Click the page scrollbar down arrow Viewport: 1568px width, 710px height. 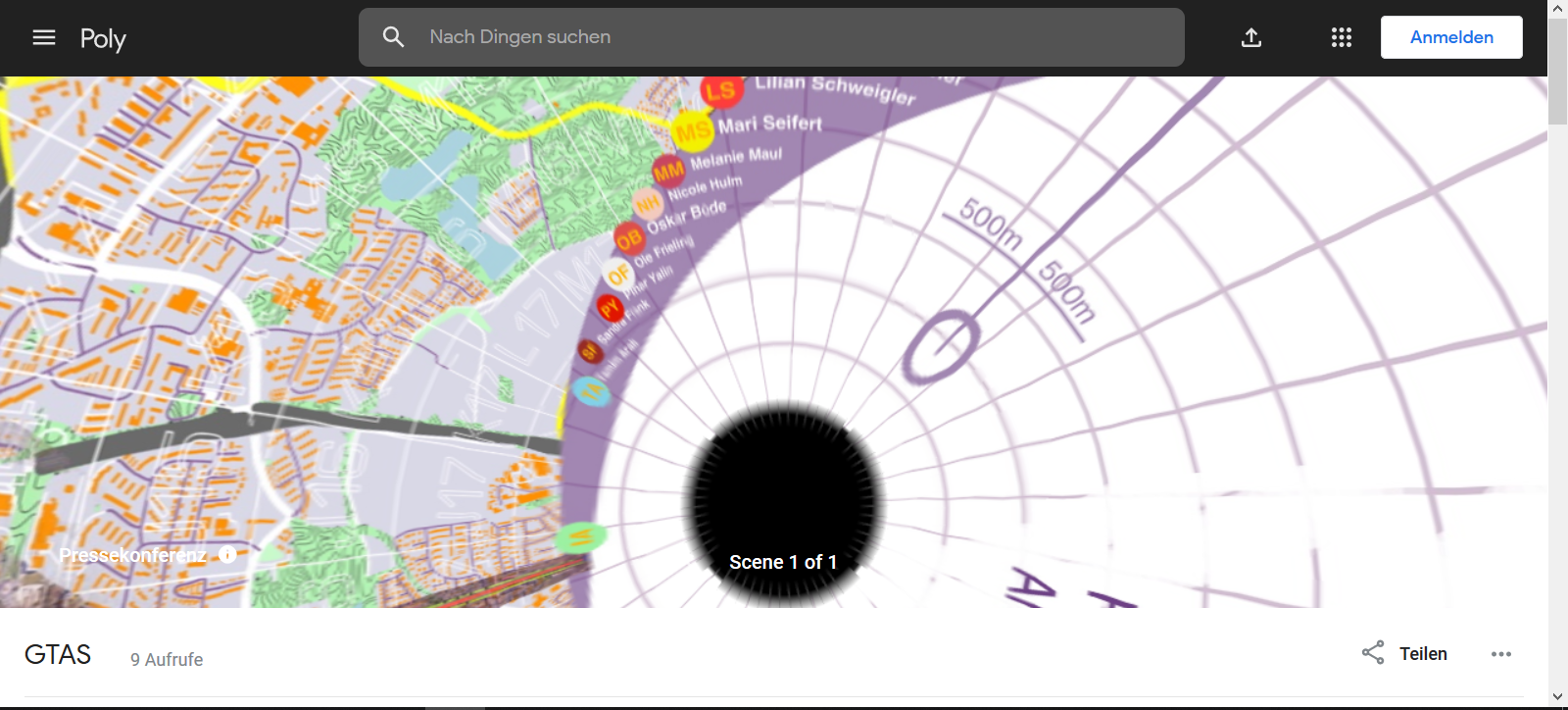click(x=1558, y=697)
